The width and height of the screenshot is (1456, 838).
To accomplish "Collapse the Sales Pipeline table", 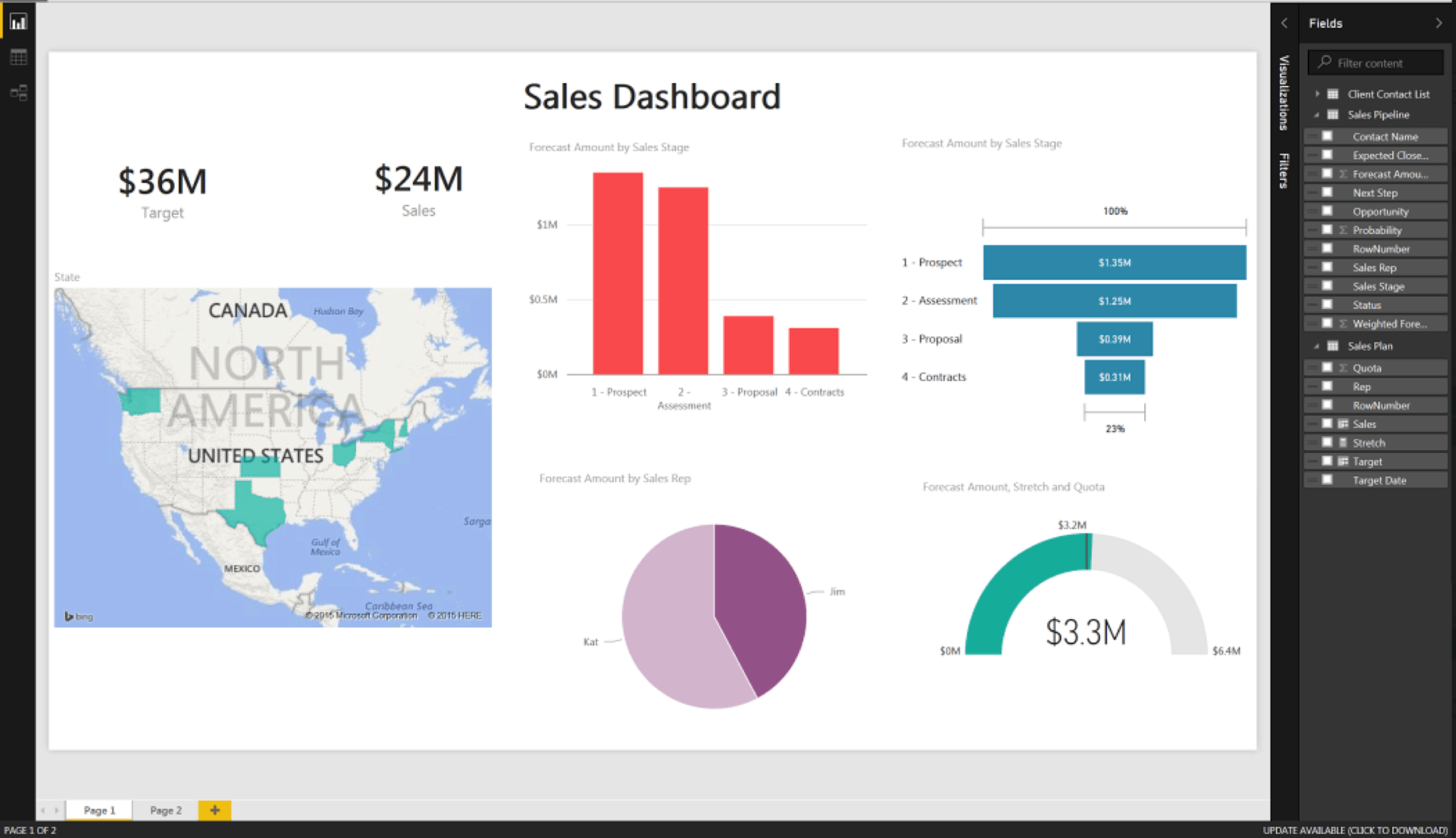I will 1316,114.
